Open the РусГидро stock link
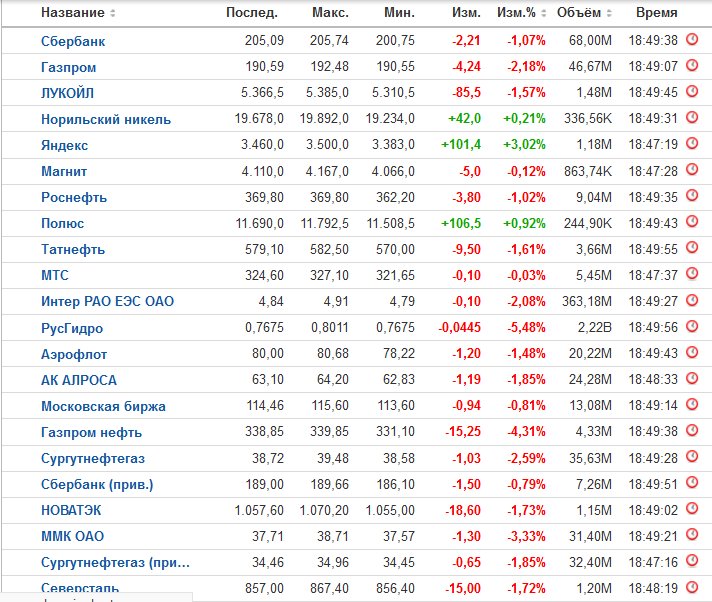This screenshot has width=712, height=602. click(x=72, y=328)
